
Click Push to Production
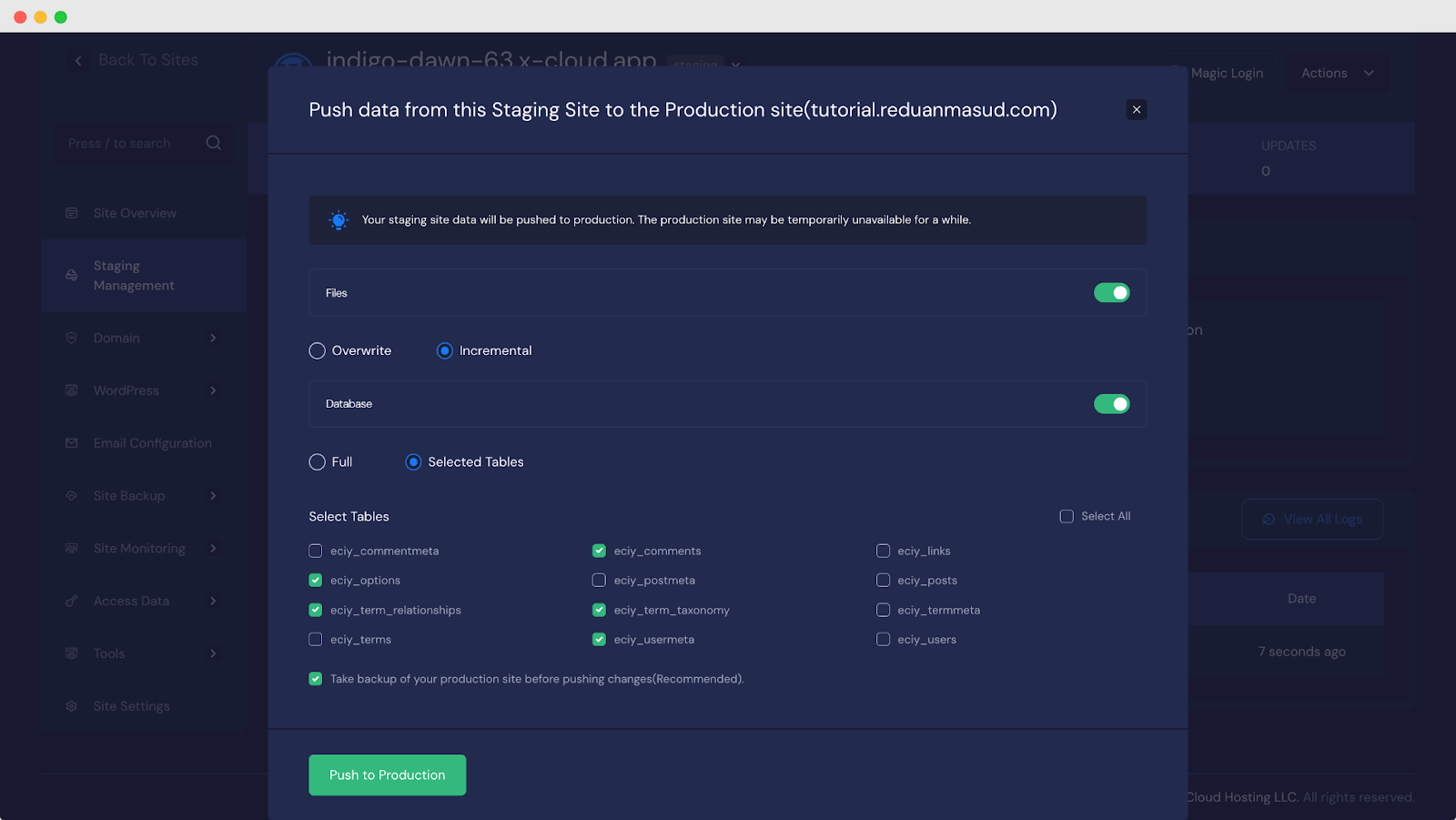click(387, 774)
